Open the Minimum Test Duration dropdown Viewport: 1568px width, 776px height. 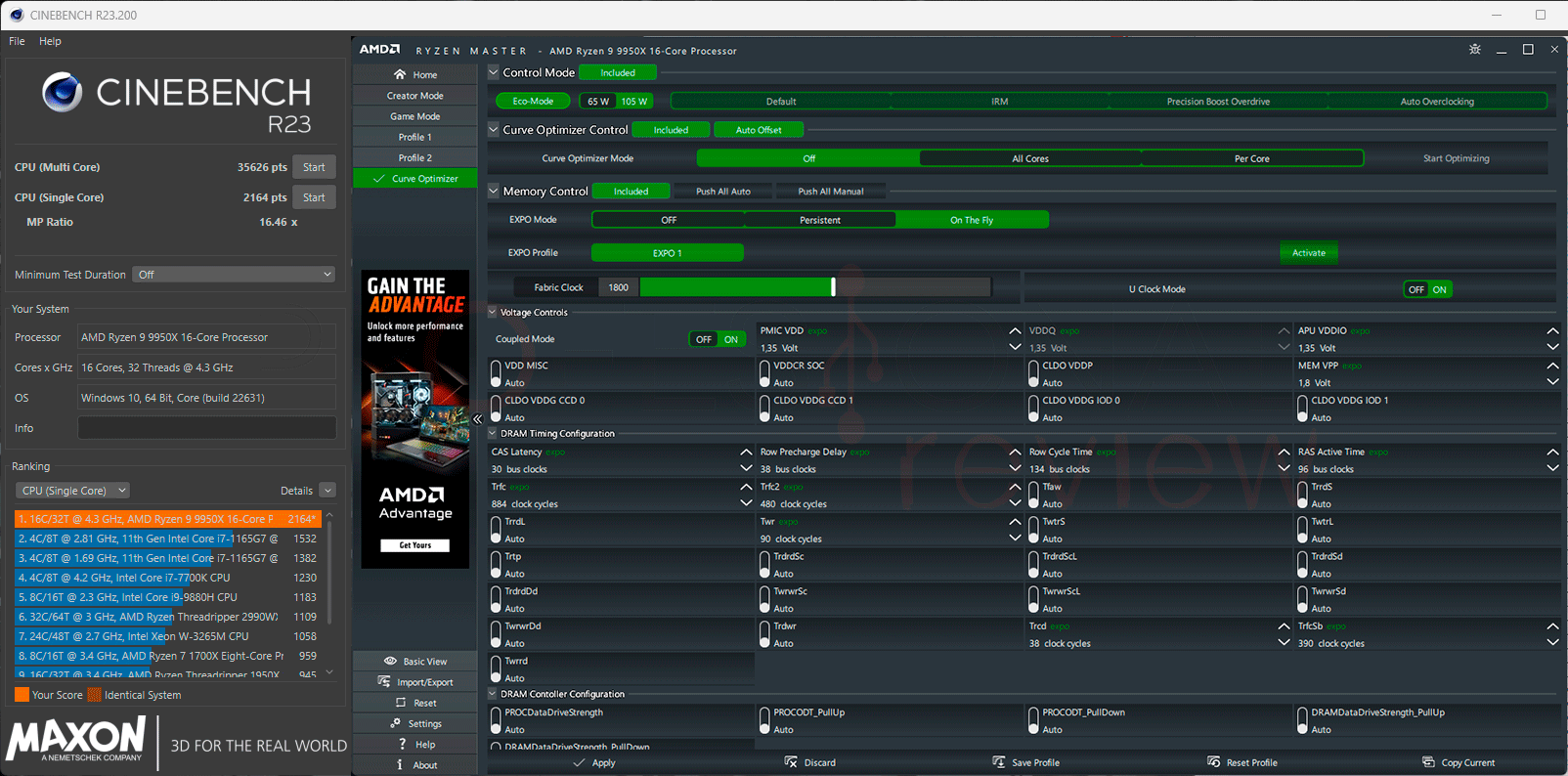click(235, 275)
